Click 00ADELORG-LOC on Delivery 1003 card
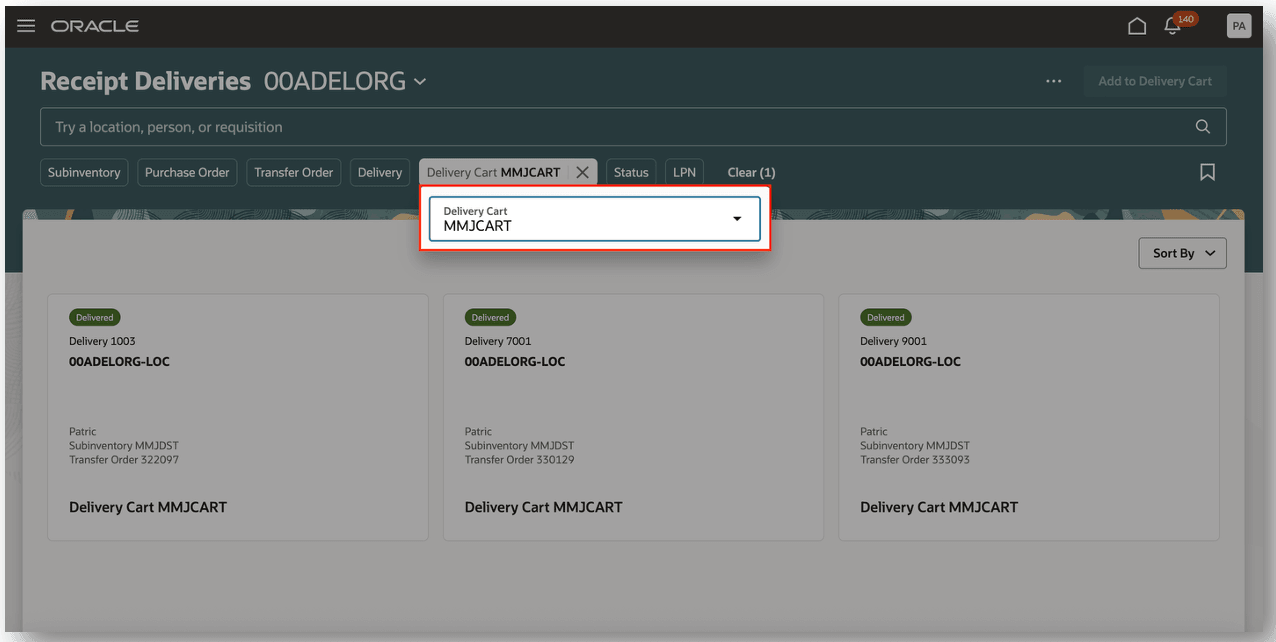This screenshot has width=1276, height=642. (119, 361)
